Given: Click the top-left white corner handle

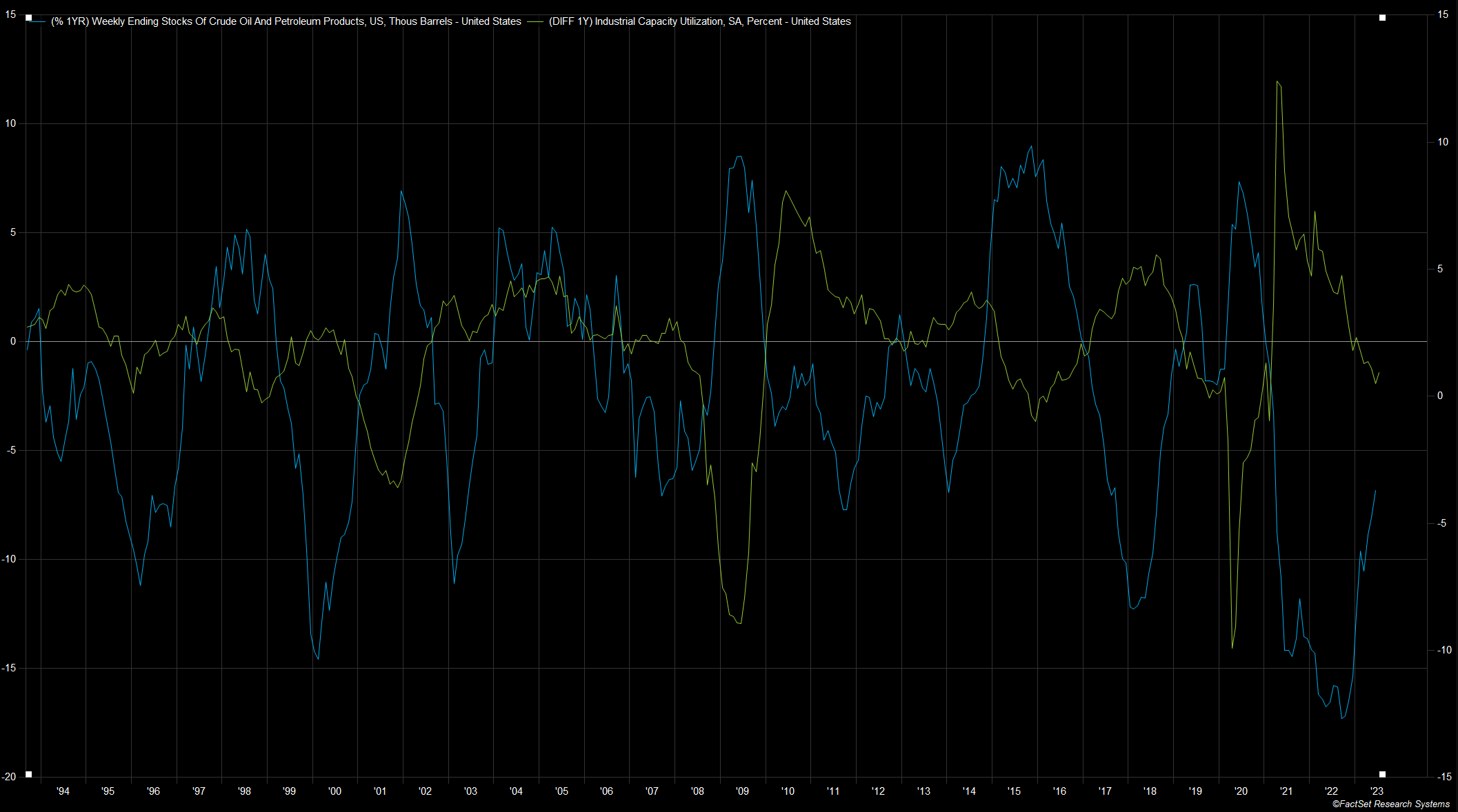Looking at the screenshot, I should (28, 18).
